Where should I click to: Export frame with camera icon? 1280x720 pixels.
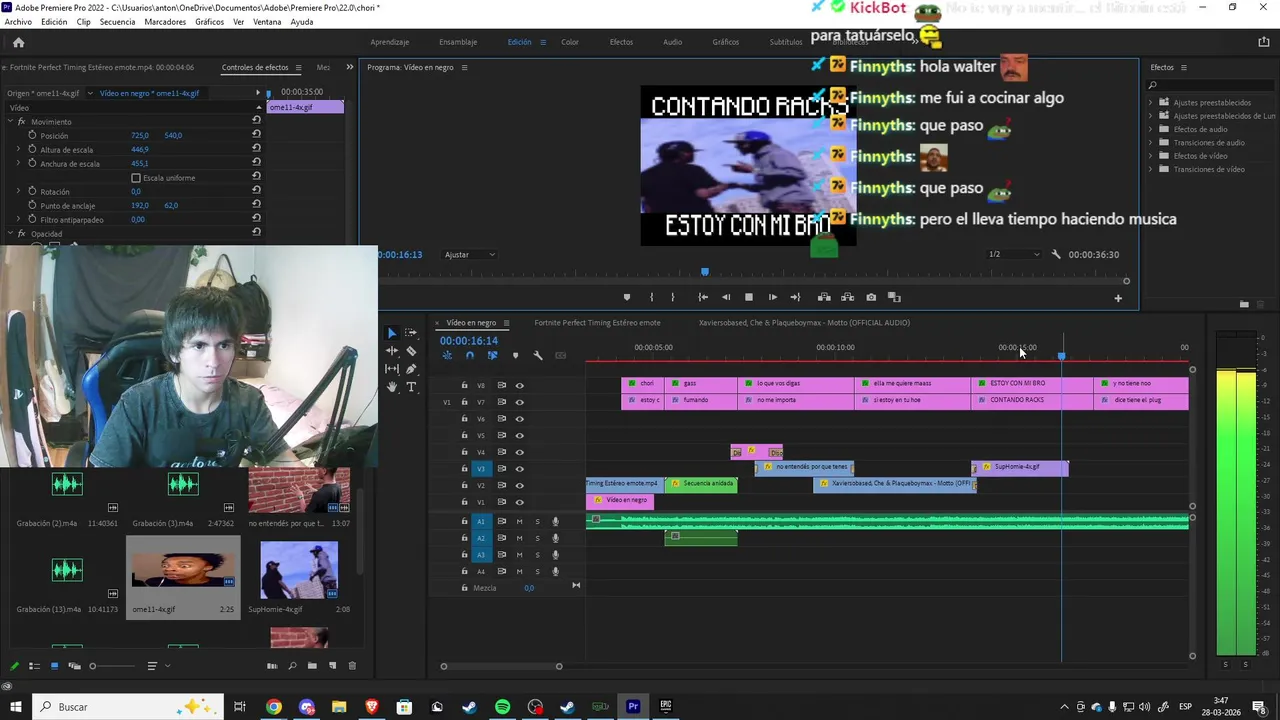tap(871, 297)
